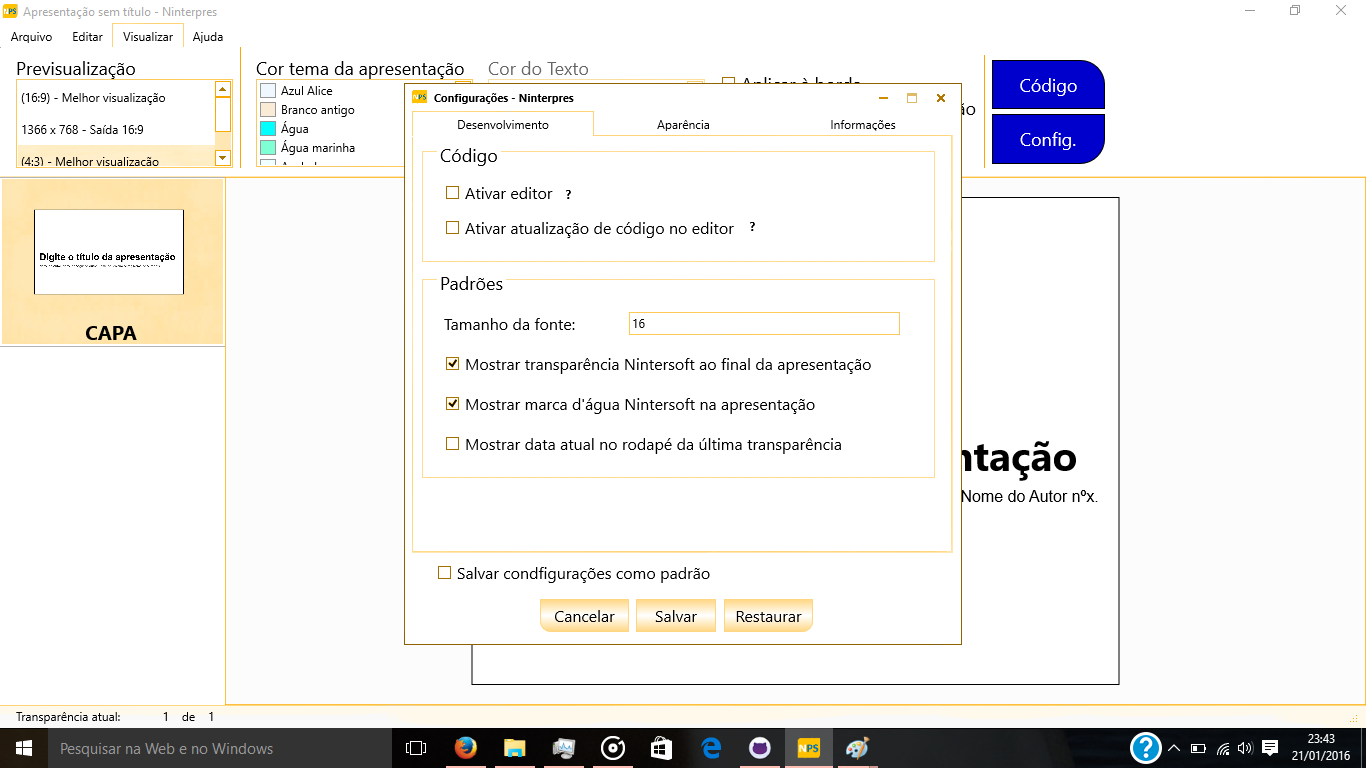The width and height of the screenshot is (1366, 768).
Task: Click the volume speaker tray icon
Action: point(1245,748)
